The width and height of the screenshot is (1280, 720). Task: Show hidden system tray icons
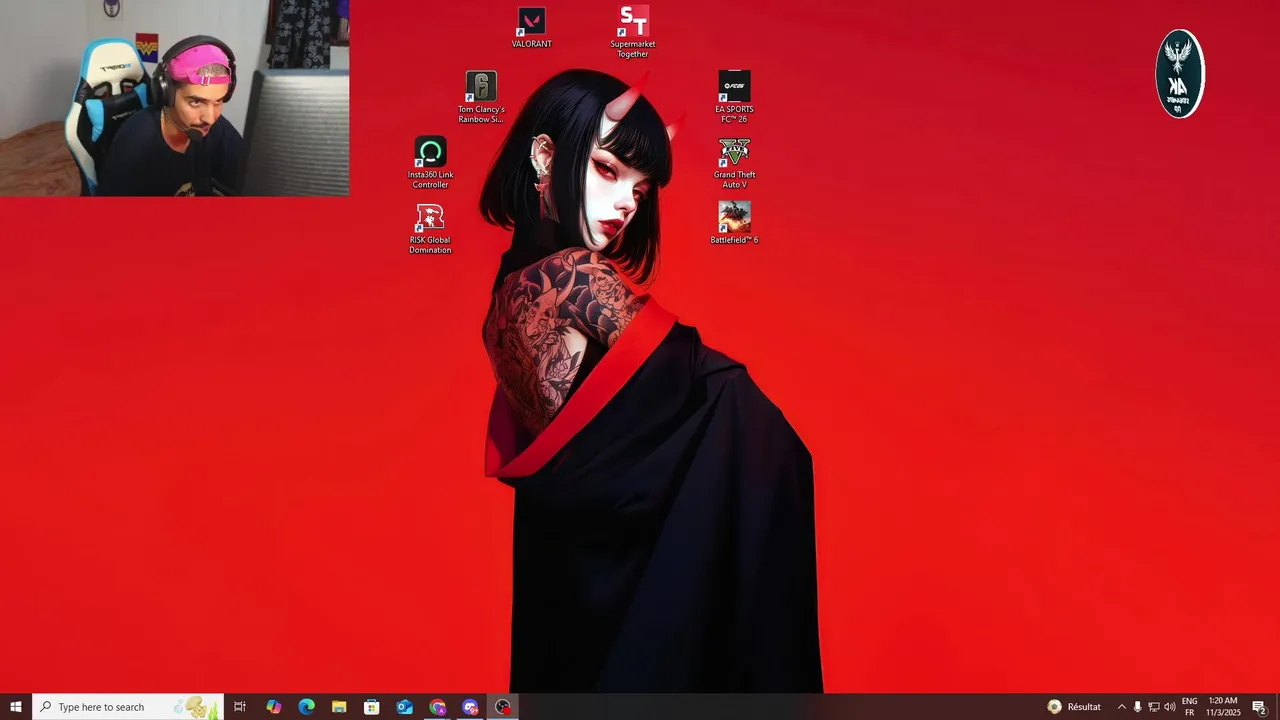[1121, 707]
